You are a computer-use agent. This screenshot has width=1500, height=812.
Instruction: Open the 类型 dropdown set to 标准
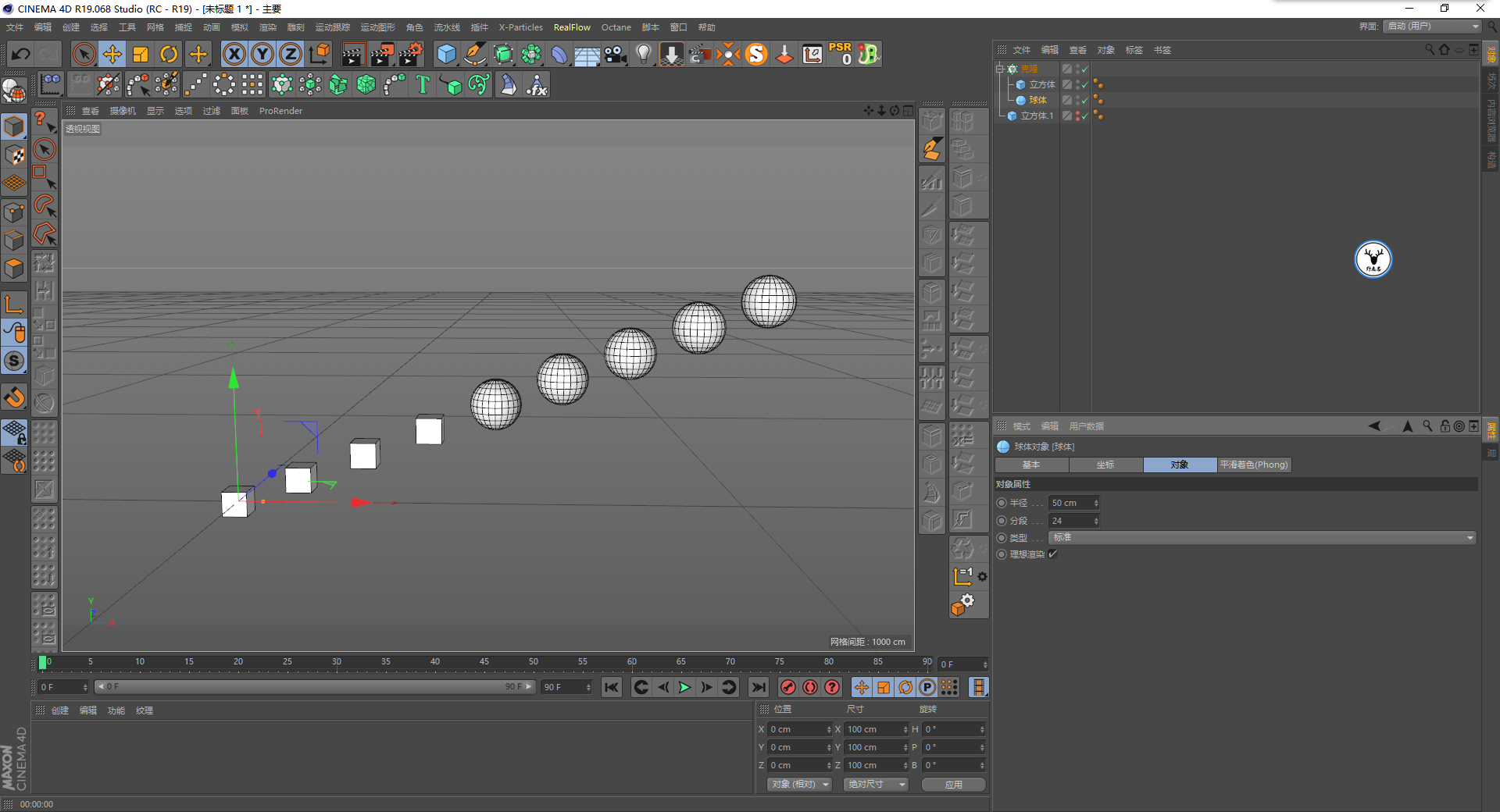point(1262,538)
